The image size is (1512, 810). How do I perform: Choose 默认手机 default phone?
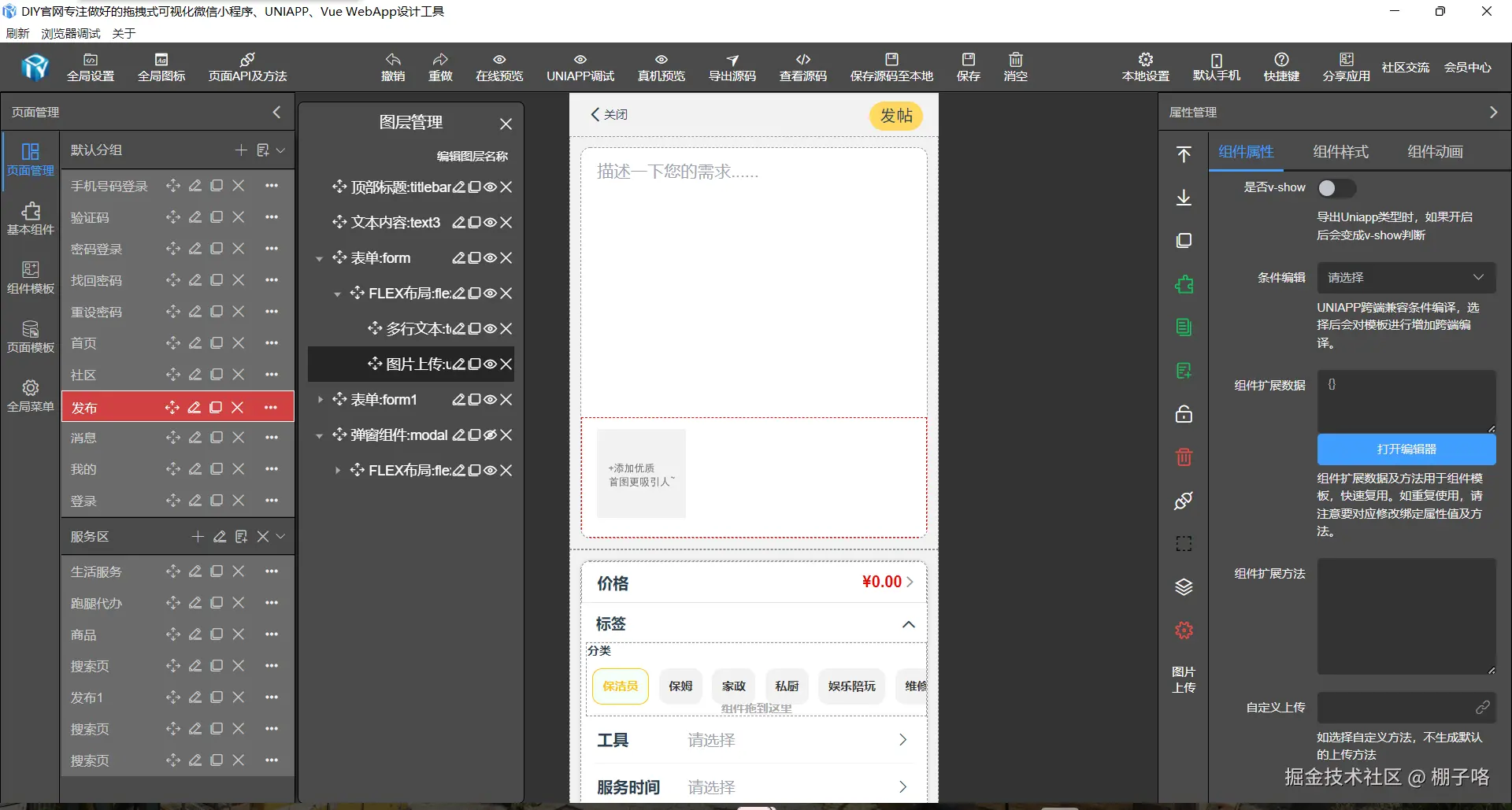pyautogui.click(x=1217, y=68)
